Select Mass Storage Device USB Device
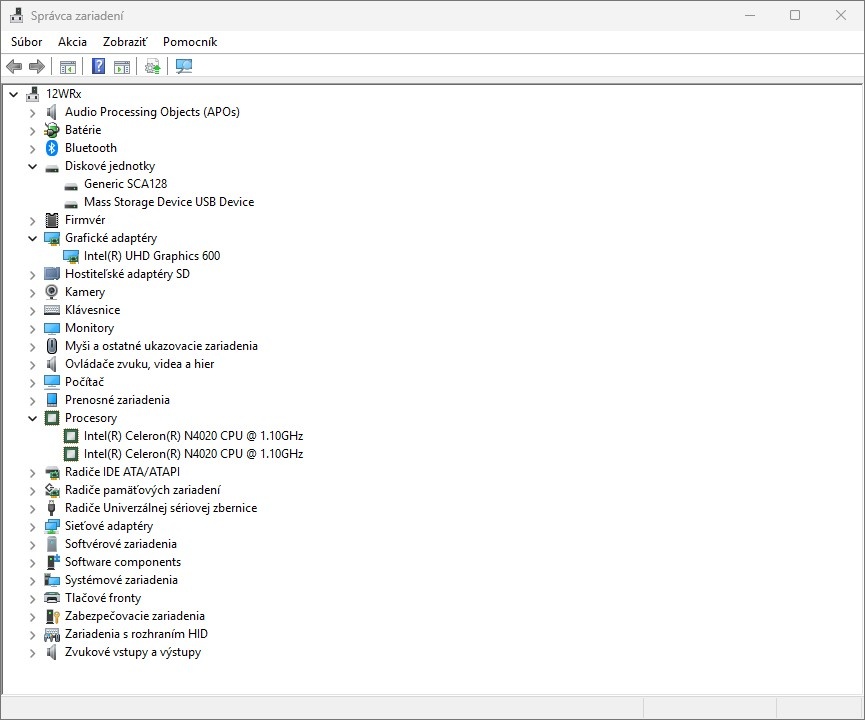865x720 pixels. [168, 202]
